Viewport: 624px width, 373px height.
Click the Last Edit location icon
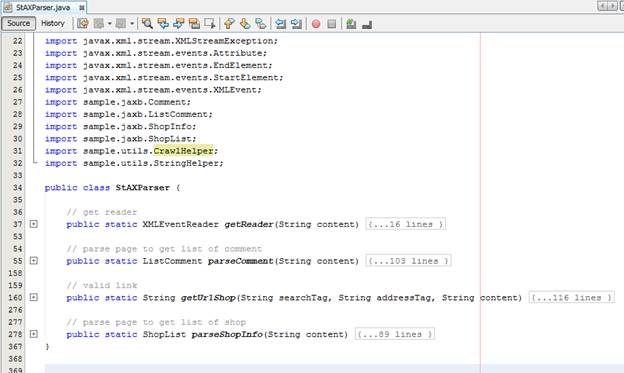click(83, 23)
